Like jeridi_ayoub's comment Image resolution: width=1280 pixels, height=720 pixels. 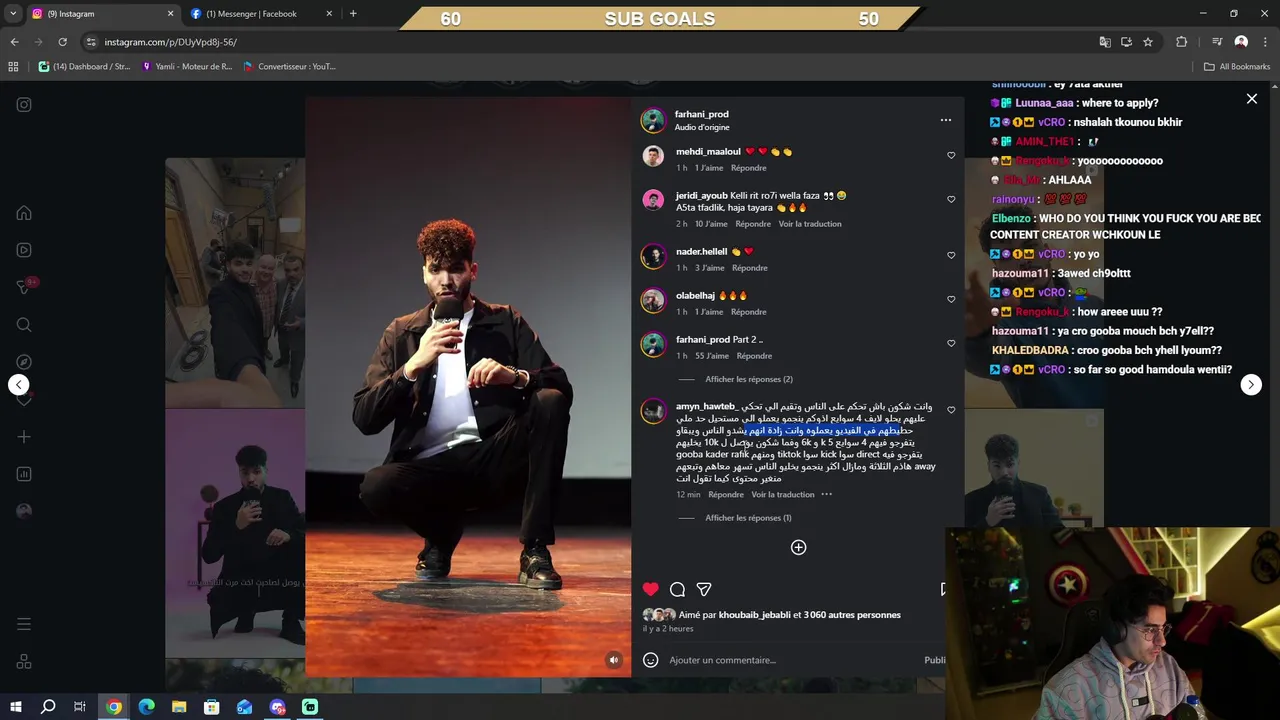(951, 199)
